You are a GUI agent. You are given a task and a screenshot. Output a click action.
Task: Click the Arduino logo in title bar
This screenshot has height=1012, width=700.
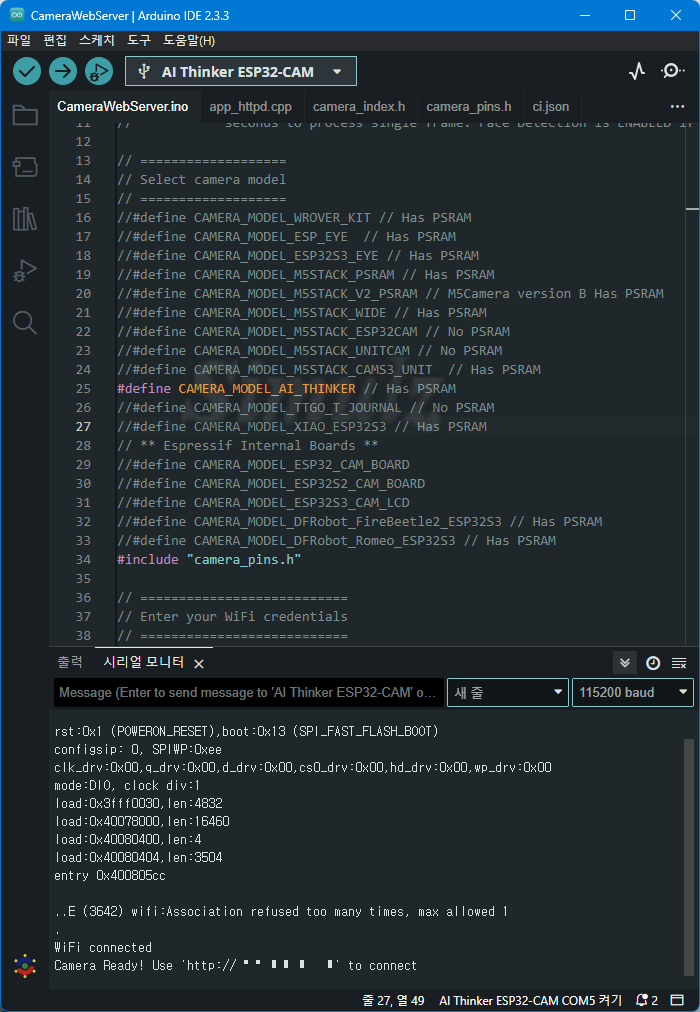tap(17, 15)
